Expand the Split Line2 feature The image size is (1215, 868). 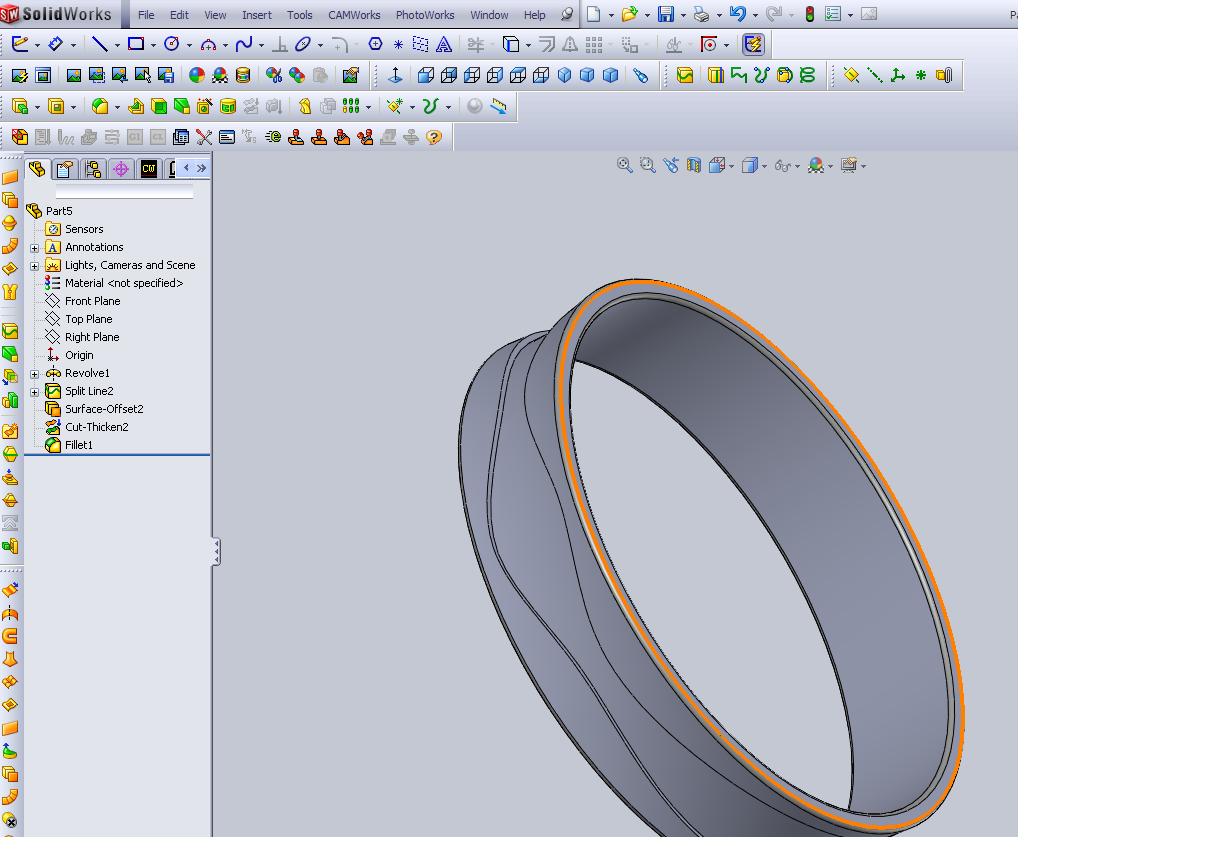click(x=34, y=392)
